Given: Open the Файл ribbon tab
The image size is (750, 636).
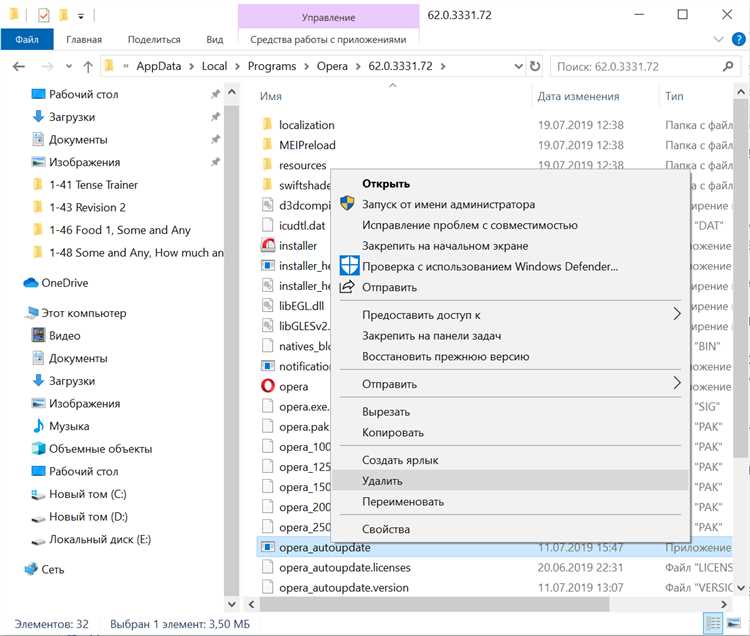Looking at the screenshot, I should pyautogui.click(x=27, y=39).
